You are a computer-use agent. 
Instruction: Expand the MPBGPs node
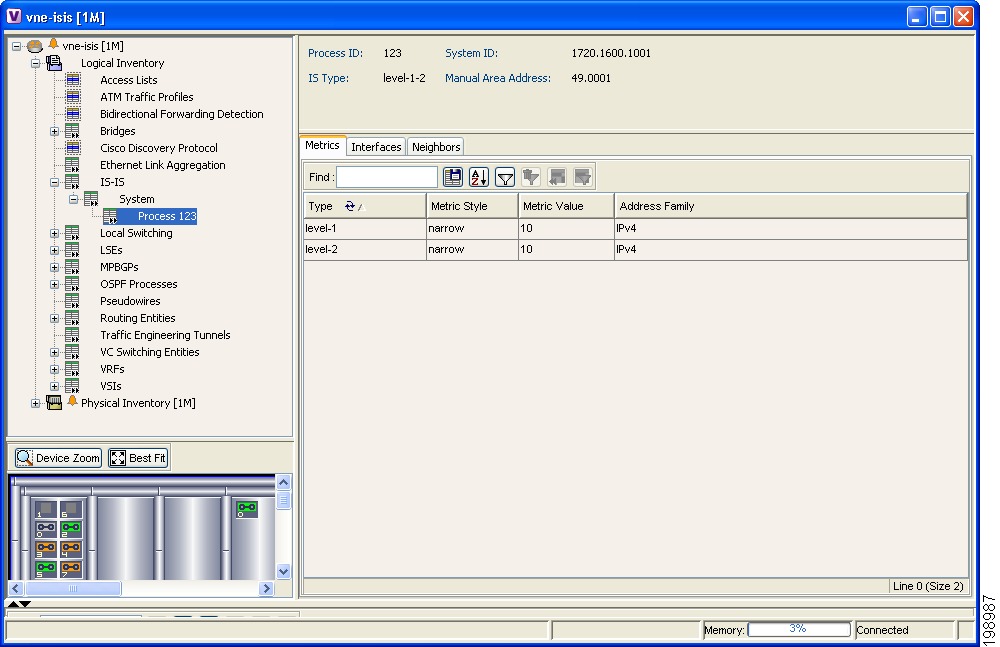[55, 267]
